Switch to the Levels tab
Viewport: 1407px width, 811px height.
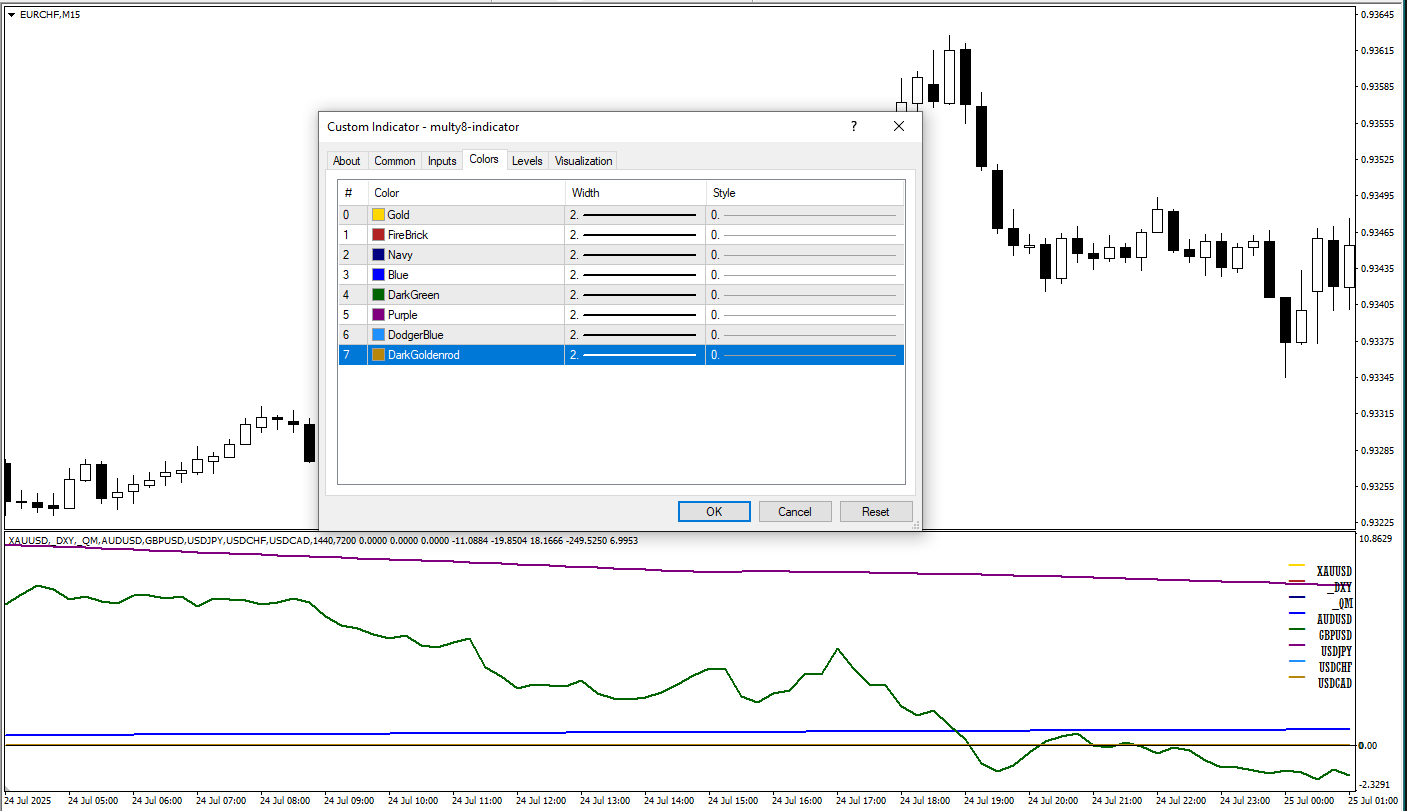[x=527, y=161]
